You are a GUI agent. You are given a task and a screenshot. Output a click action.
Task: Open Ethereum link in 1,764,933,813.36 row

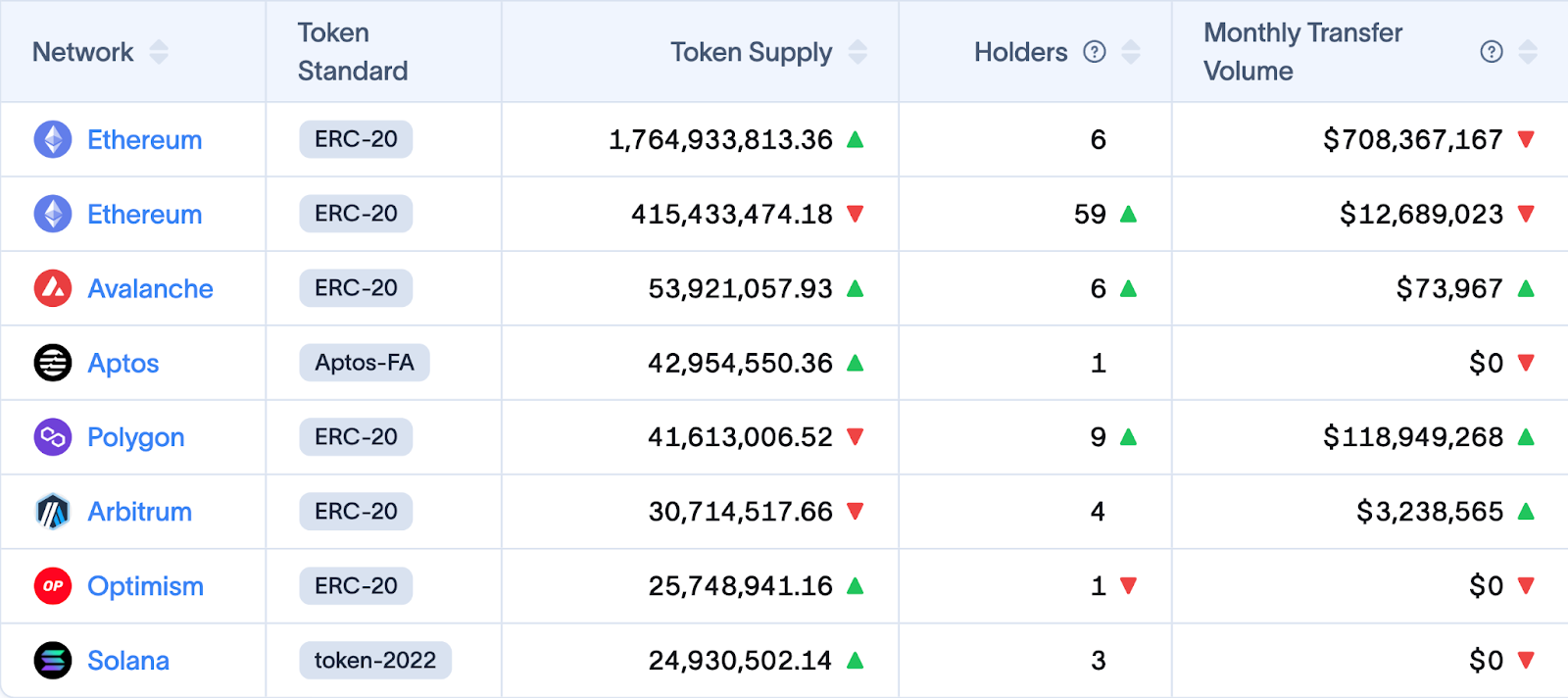(145, 140)
